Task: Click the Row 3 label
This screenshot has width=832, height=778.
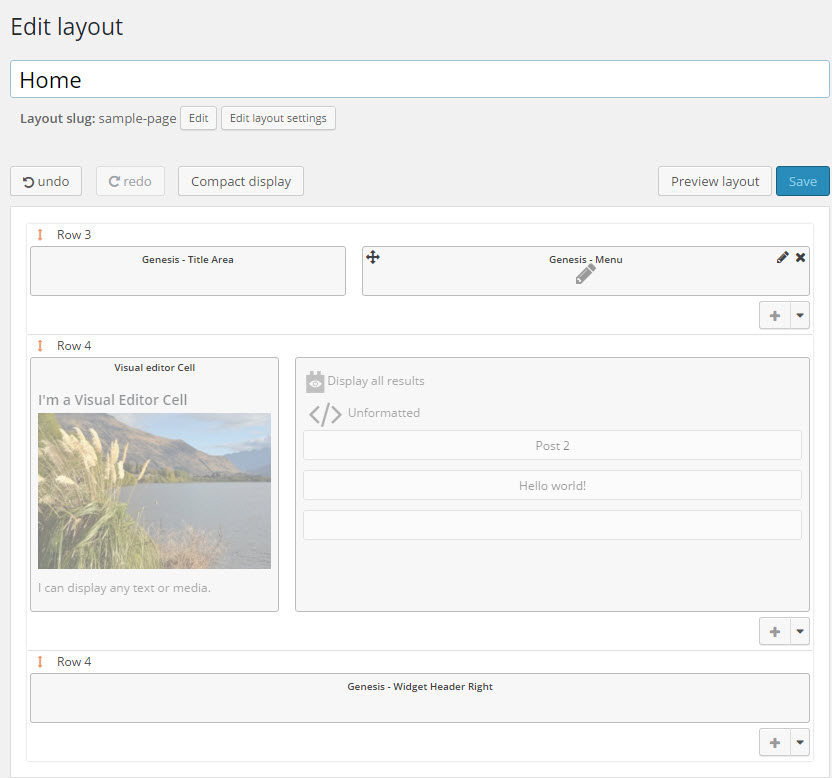Action: pos(74,235)
